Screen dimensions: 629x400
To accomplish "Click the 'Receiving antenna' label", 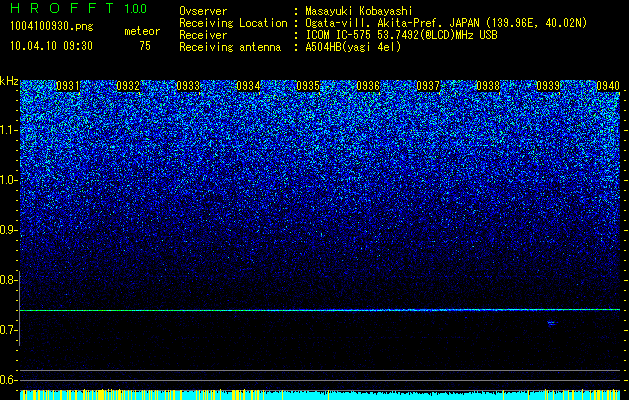I will tap(230, 47).
